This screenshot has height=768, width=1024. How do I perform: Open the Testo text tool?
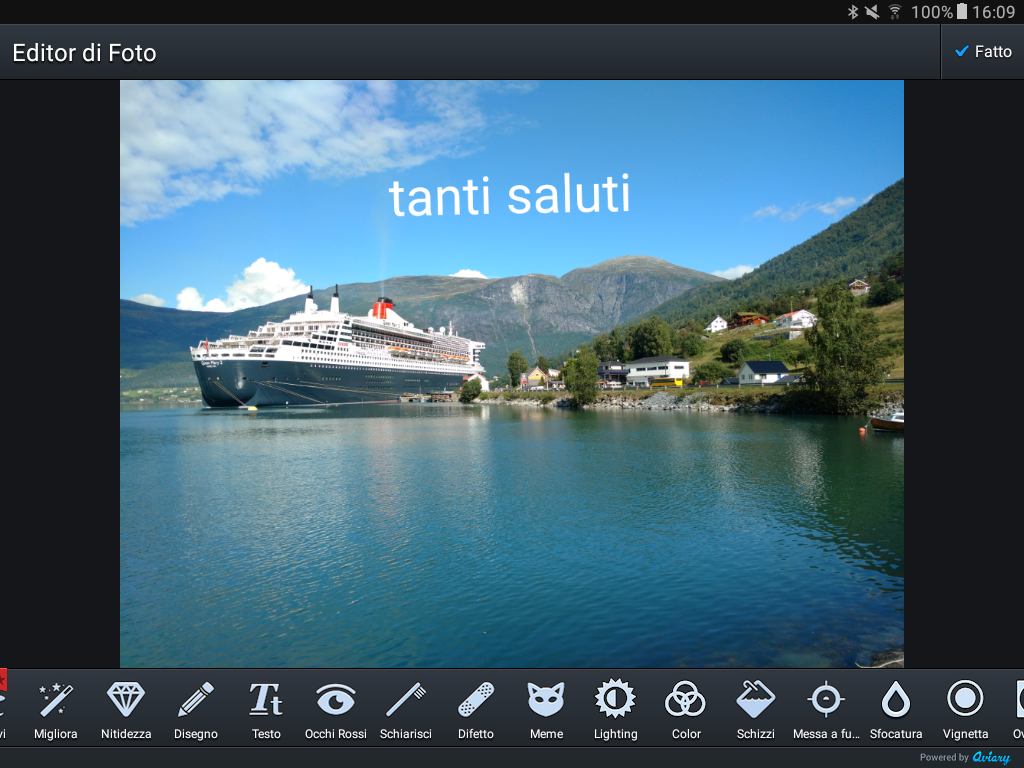266,710
